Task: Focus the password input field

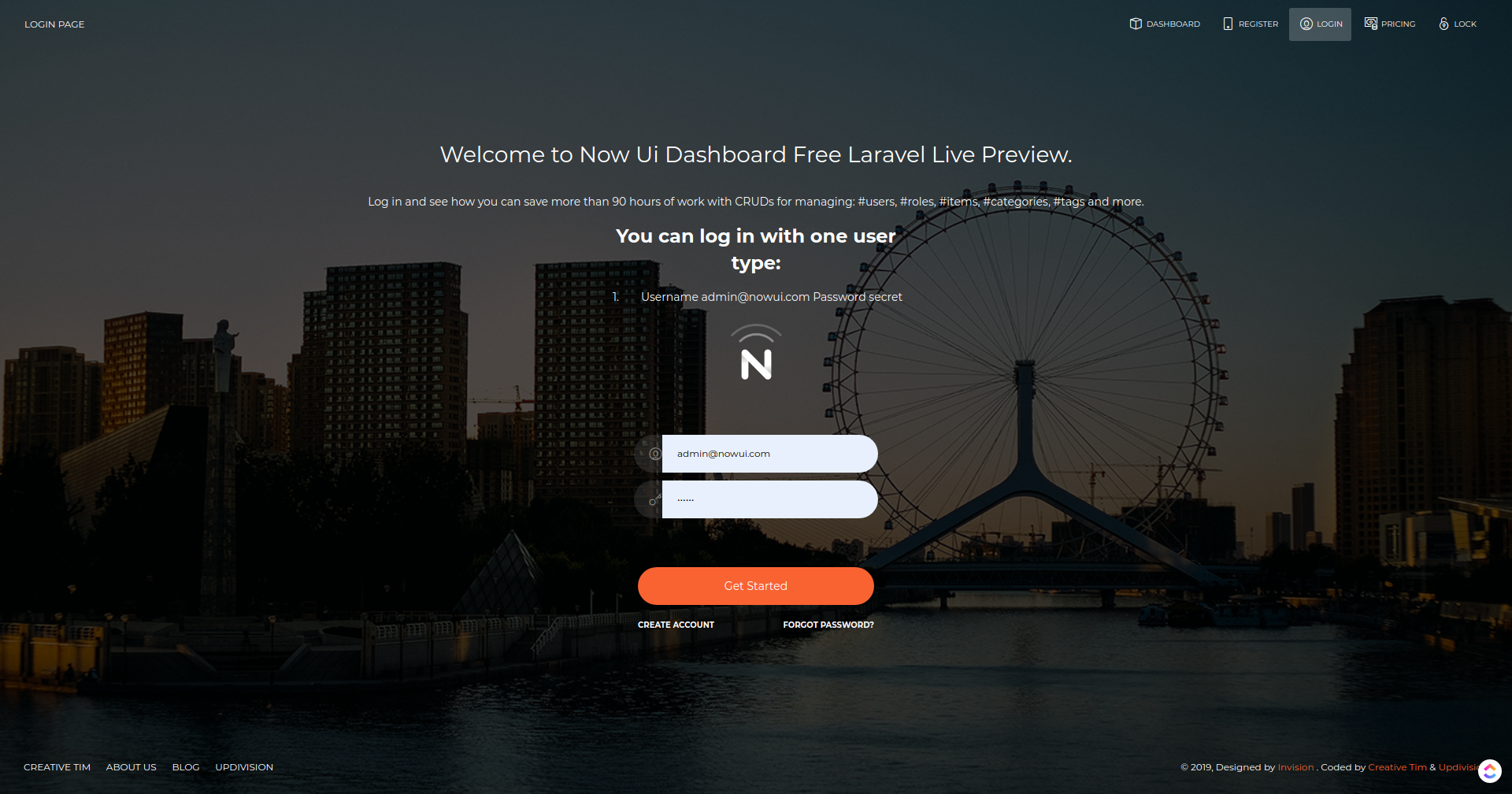Action: 769,499
